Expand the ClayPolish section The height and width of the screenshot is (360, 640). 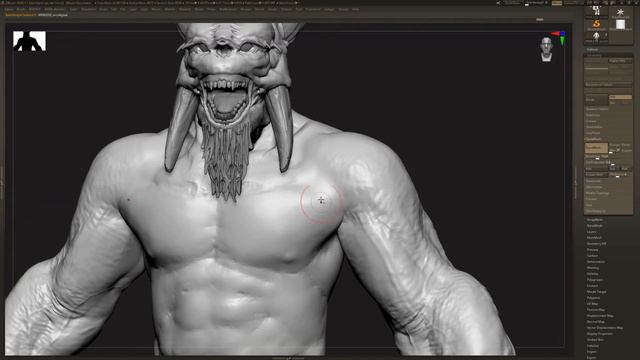click(593, 133)
